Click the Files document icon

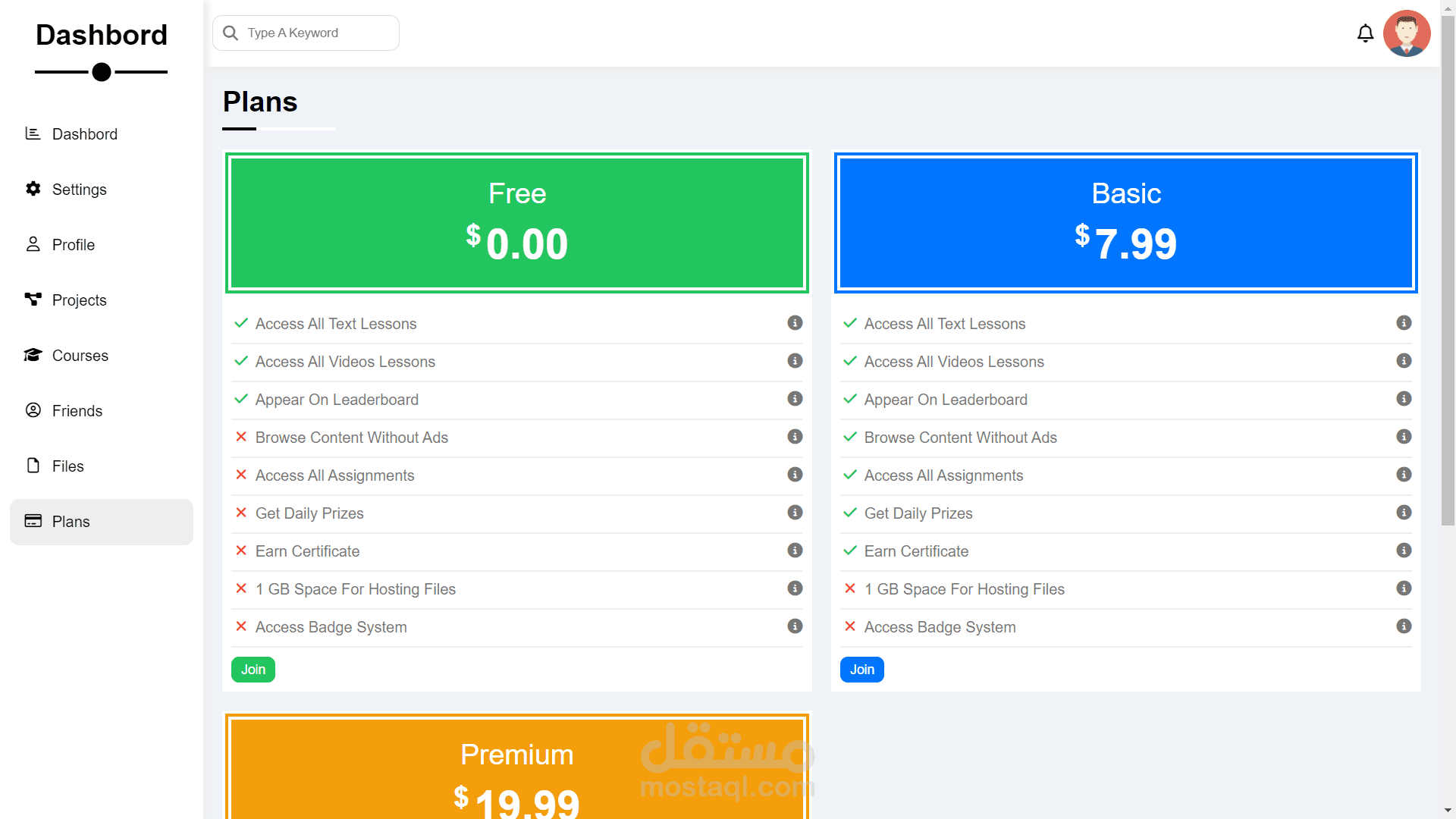pyautogui.click(x=33, y=466)
